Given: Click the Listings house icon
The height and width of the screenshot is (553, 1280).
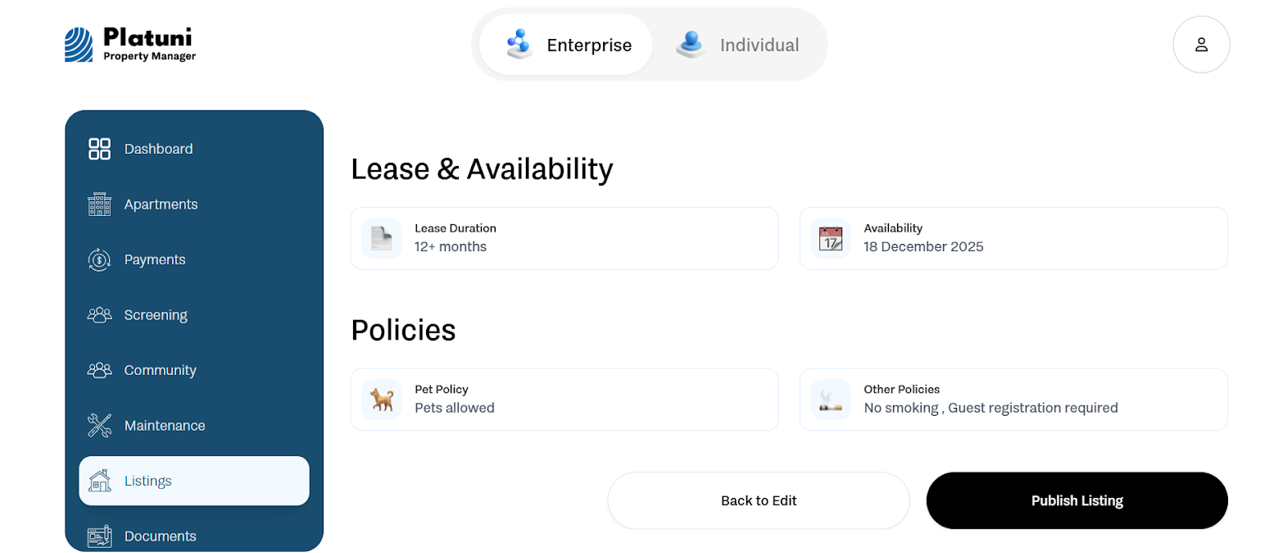Looking at the screenshot, I should pyautogui.click(x=99, y=481).
